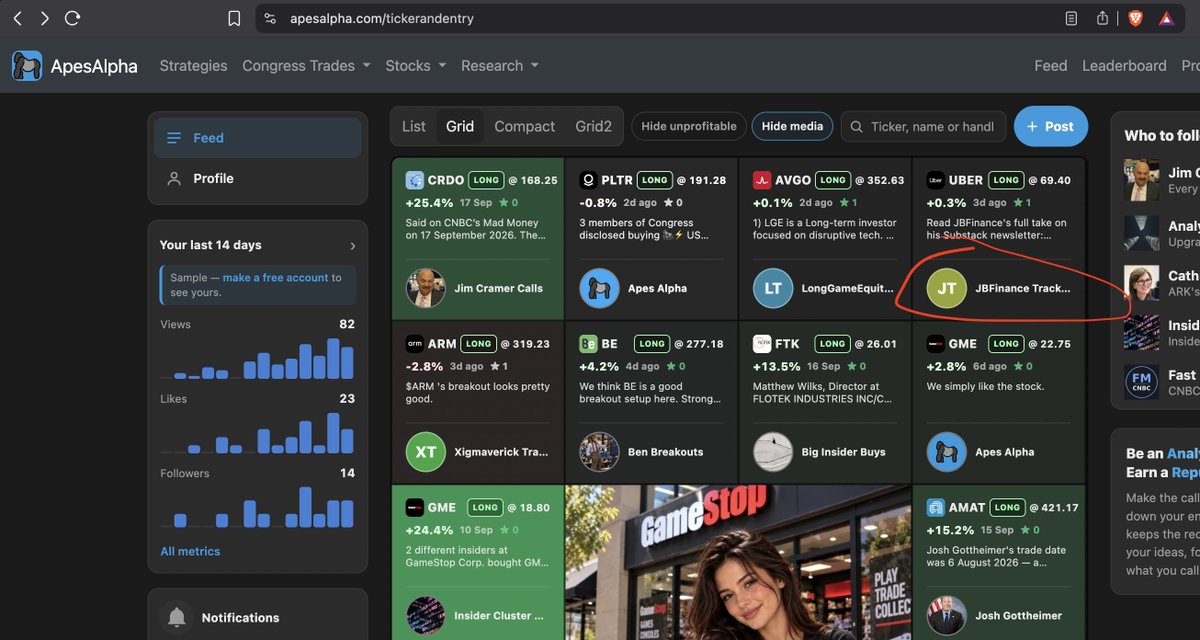Click the PLTR ticker logo

click(588, 180)
